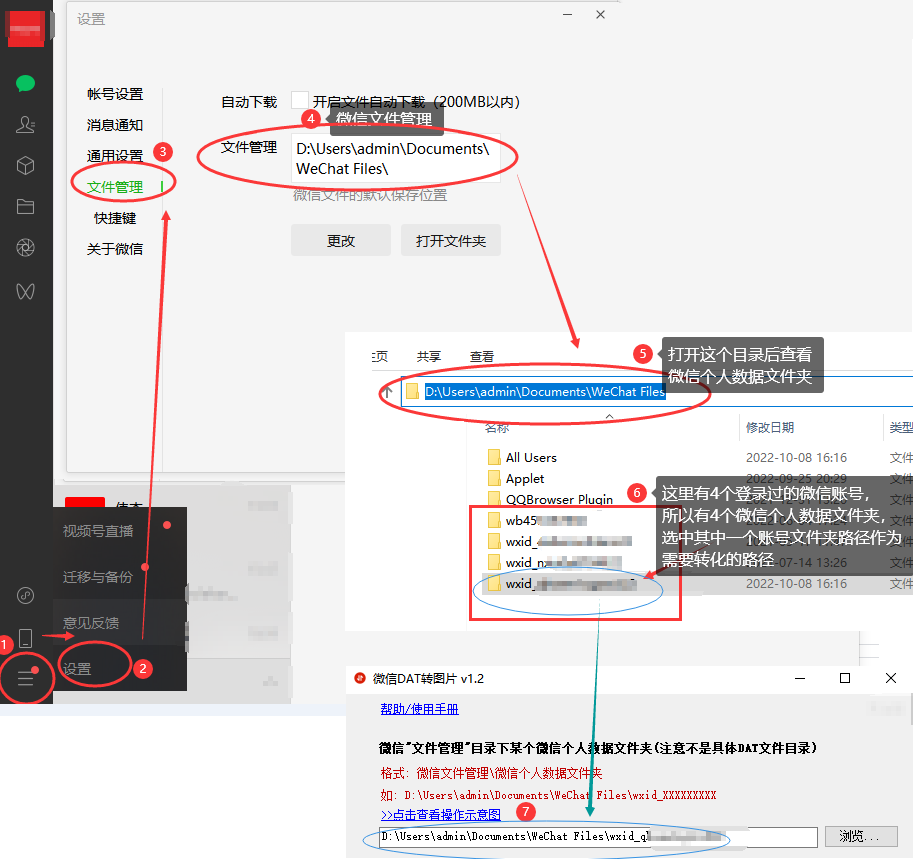Select 消息通知 settings tab
The height and width of the screenshot is (859, 913).
115,125
